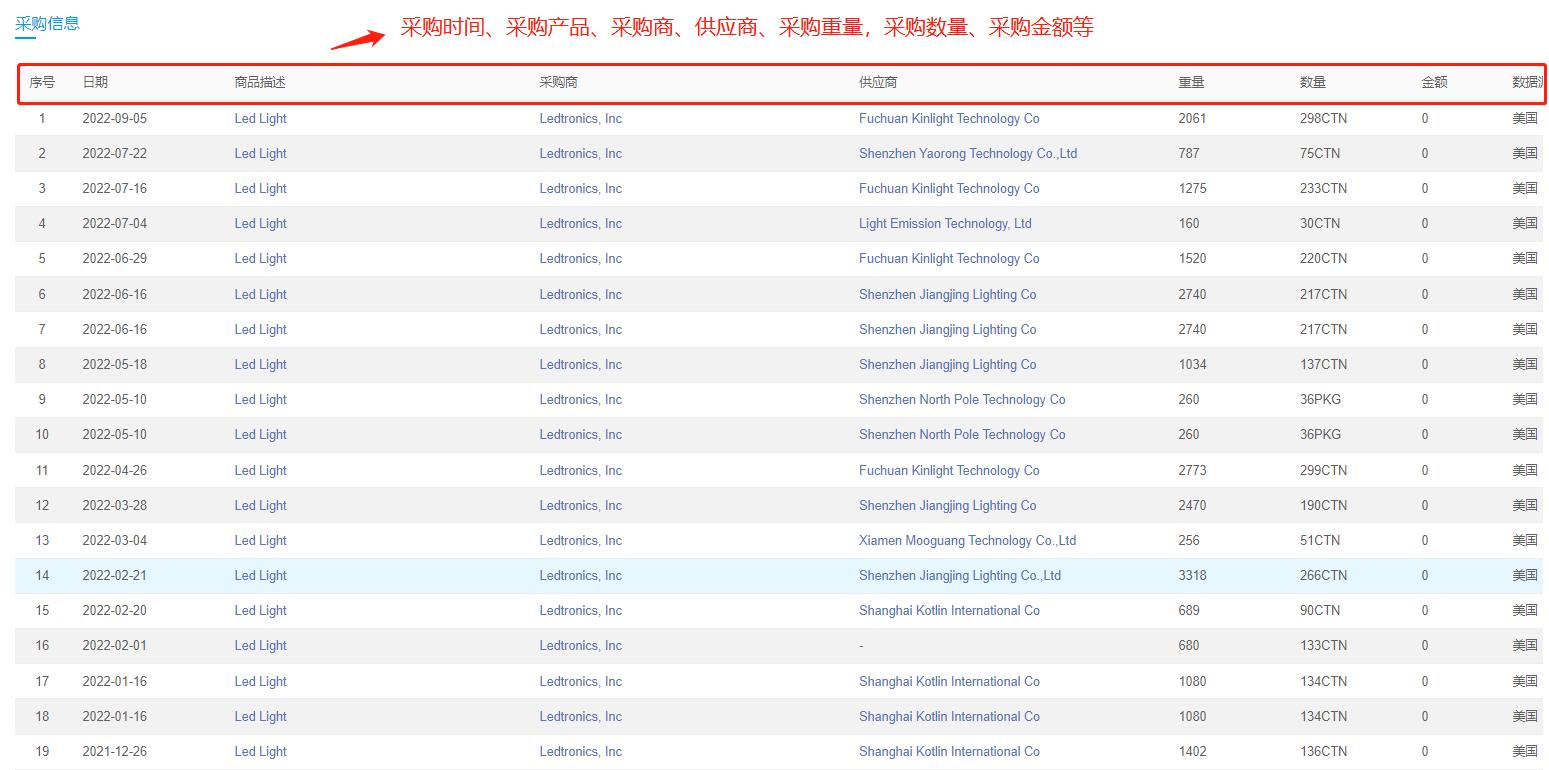
Task: Click the 数量 column header
Action: coord(1313,82)
